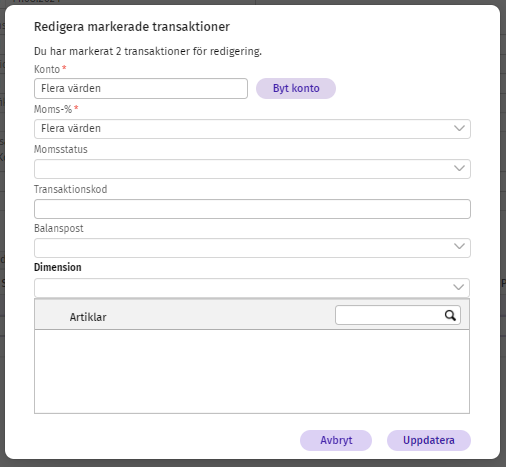506x467 pixels.
Task: Focus the Konto field showing Flera värden
Action: (x=141, y=88)
